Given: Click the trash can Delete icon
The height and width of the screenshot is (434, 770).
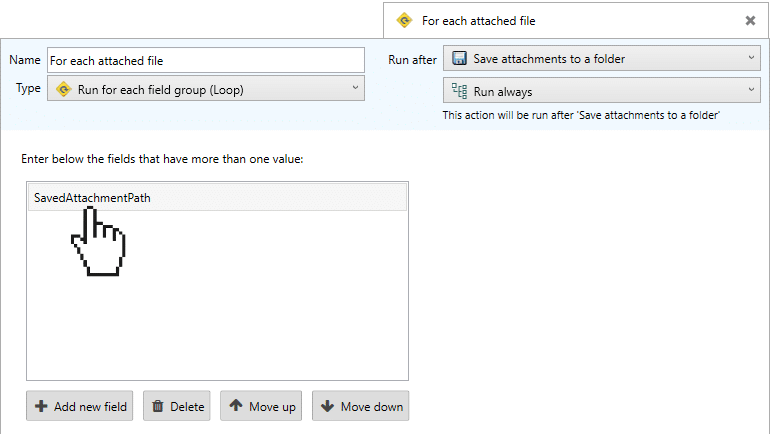Looking at the screenshot, I should tap(158, 406).
